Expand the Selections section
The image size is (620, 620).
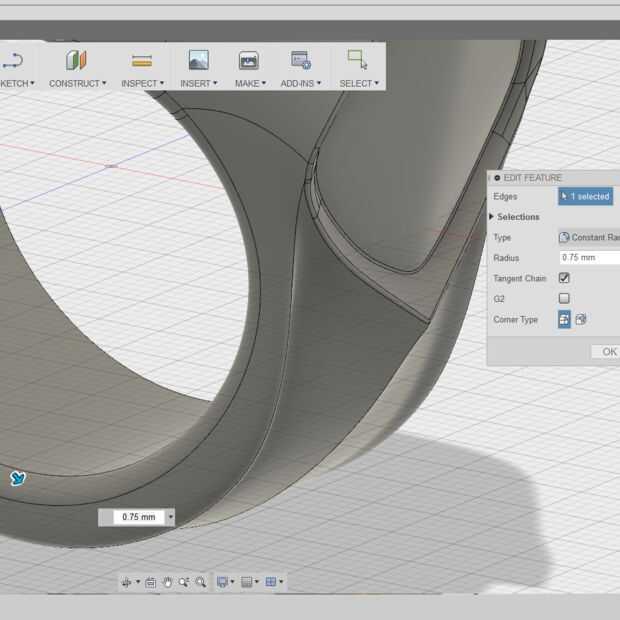point(515,217)
